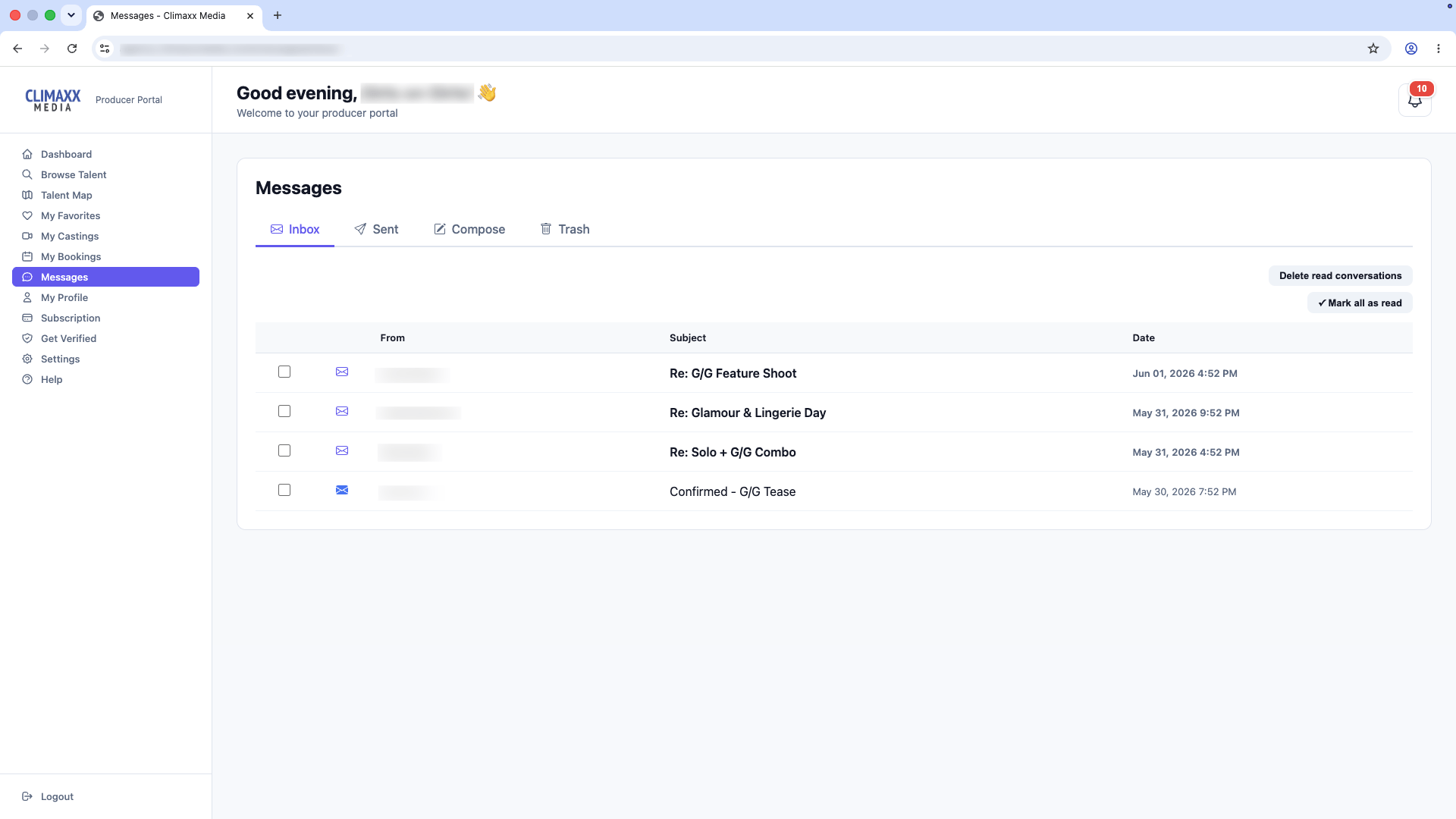Open My Bookings in the sidebar
The height and width of the screenshot is (819, 1456).
(105, 256)
